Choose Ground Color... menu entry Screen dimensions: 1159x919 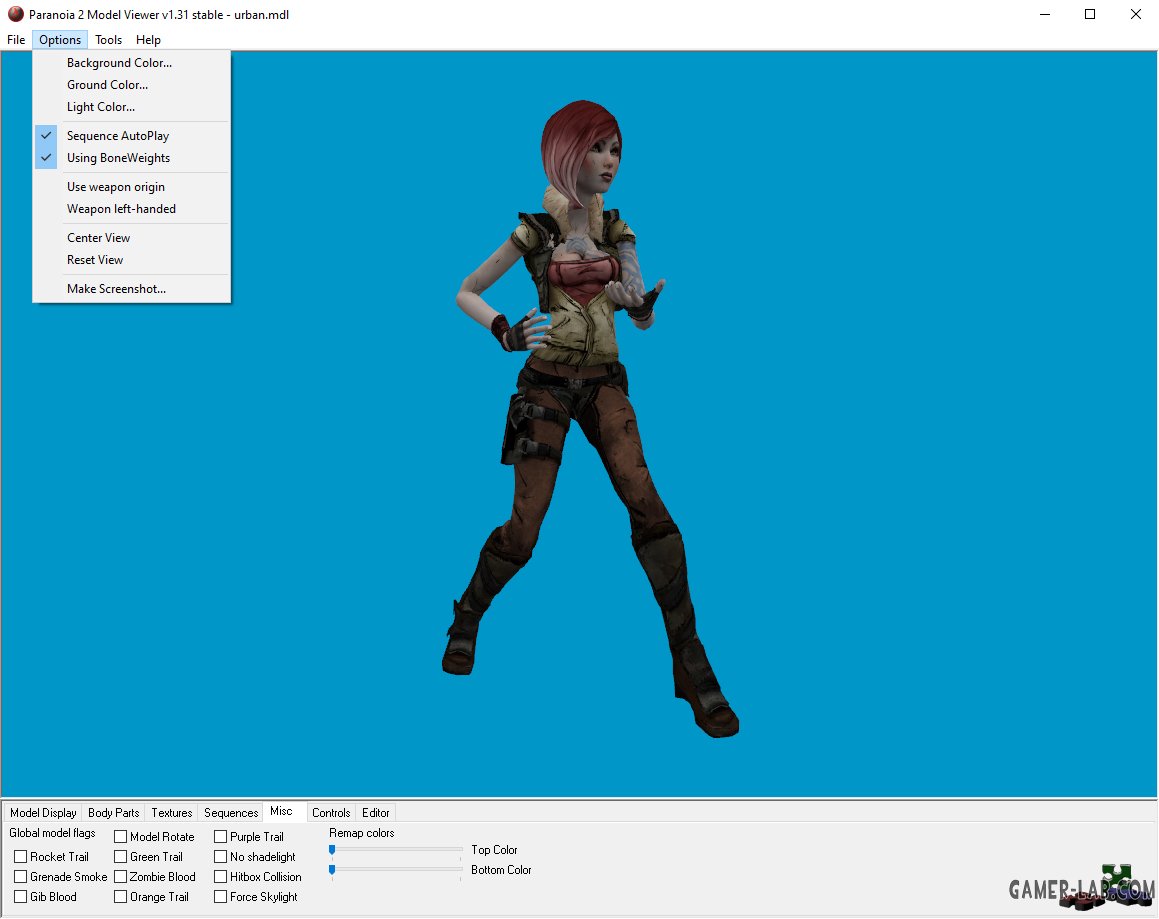[x=132, y=85]
